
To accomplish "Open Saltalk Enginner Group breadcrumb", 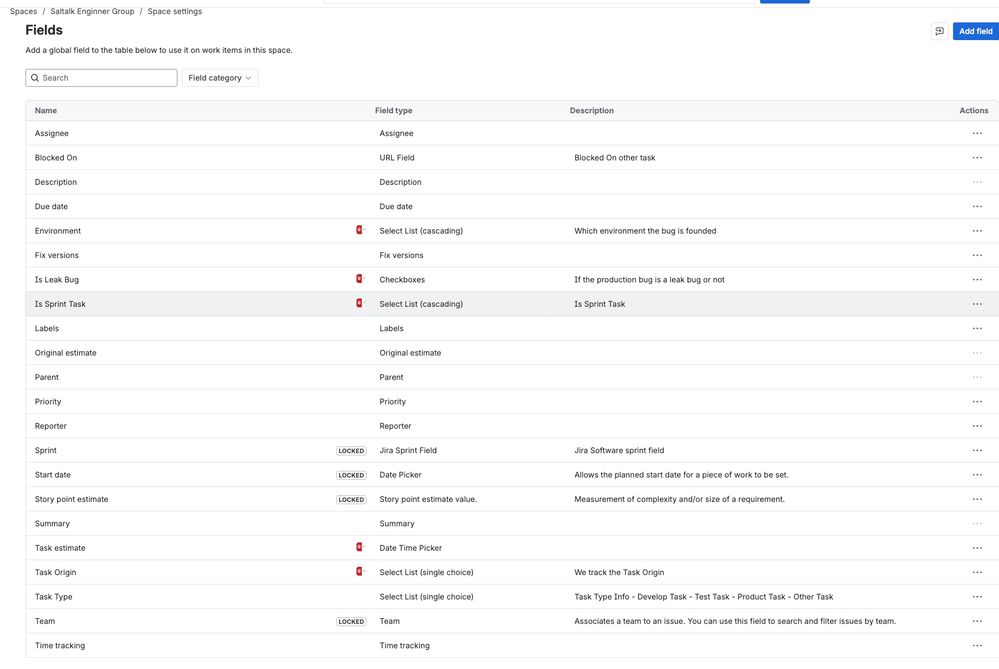I will 92,11.
